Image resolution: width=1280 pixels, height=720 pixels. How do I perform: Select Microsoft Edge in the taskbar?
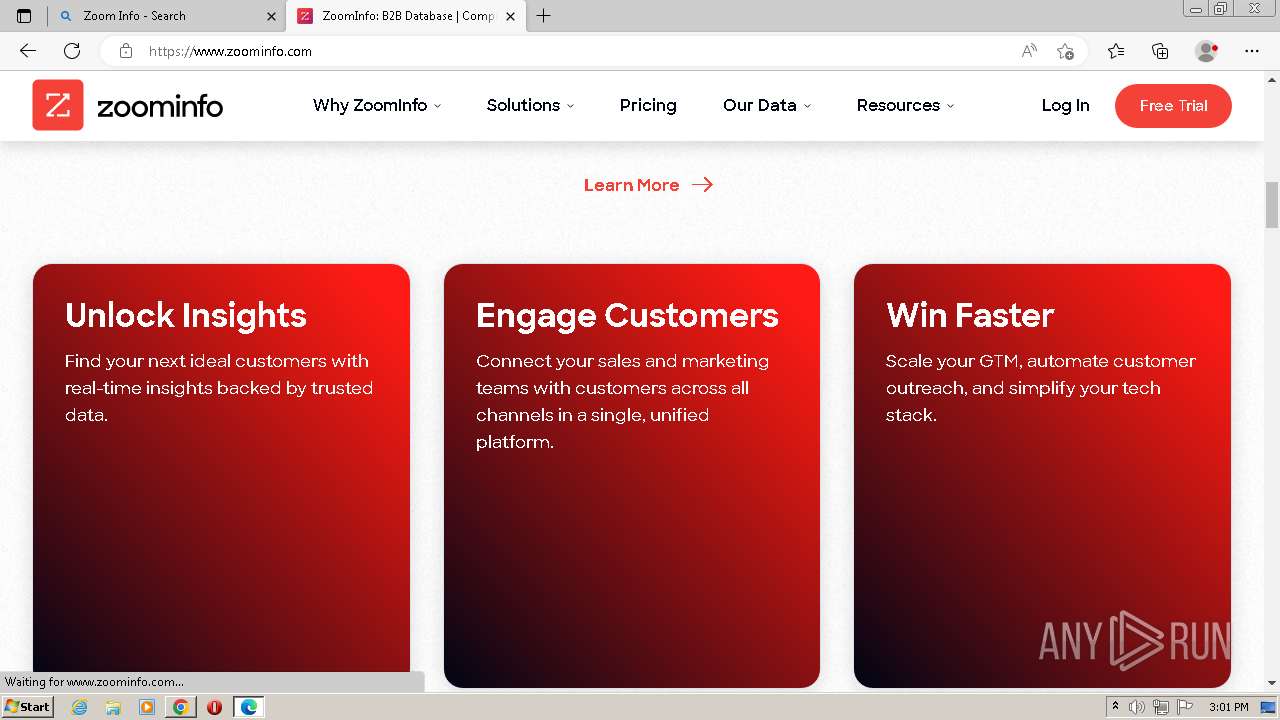(x=248, y=707)
